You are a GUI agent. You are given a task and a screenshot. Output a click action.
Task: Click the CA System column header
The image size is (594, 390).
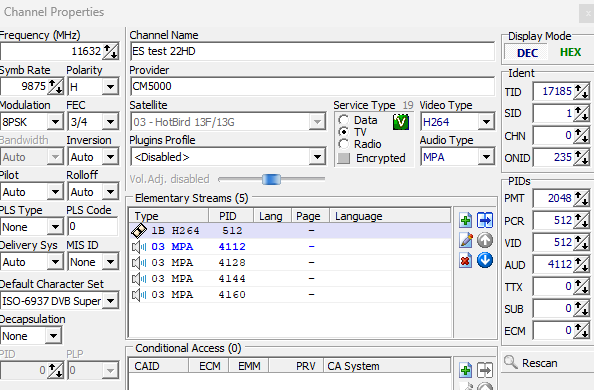click(387, 366)
